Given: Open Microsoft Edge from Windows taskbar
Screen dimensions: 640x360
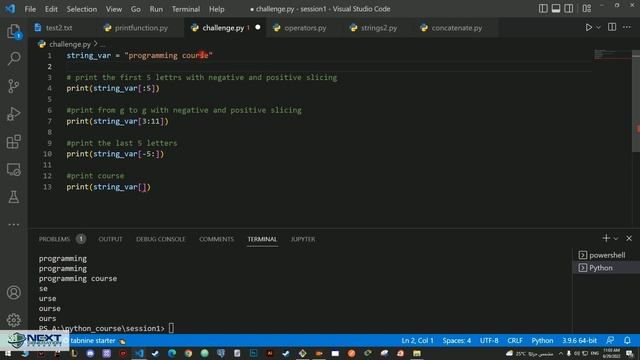Looking at the screenshot, I should (x=172, y=353).
